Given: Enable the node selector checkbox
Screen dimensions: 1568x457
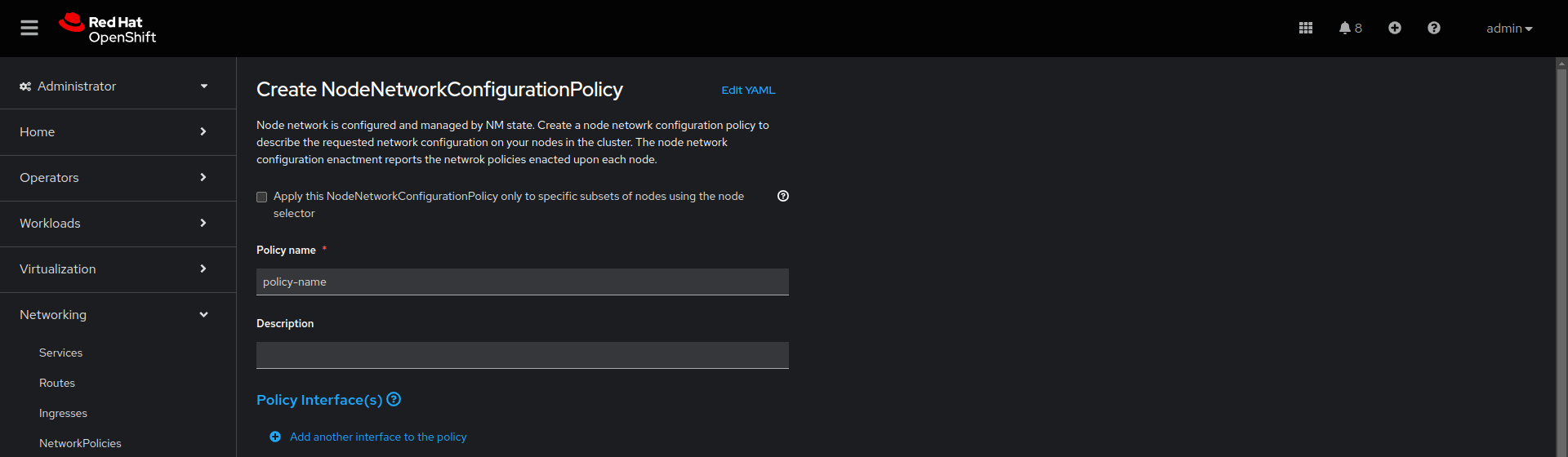Looking at the screenshot, I should (x=262, y=197).
